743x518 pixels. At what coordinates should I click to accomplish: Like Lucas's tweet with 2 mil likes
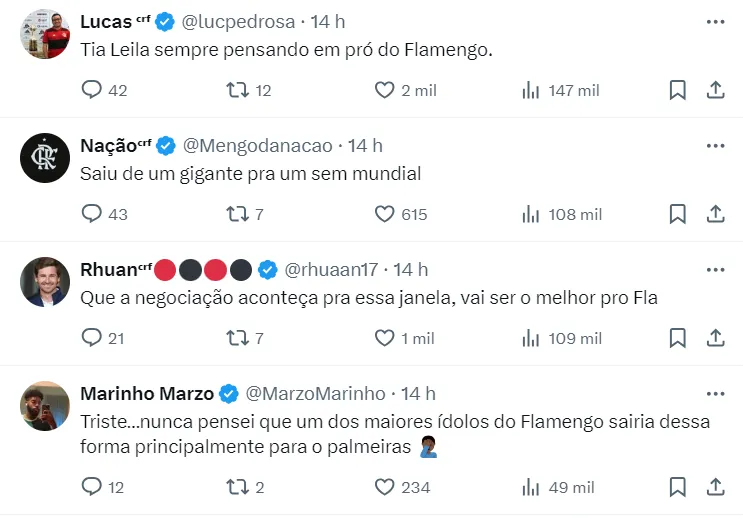pyautogui.click(x=385, y=90)
